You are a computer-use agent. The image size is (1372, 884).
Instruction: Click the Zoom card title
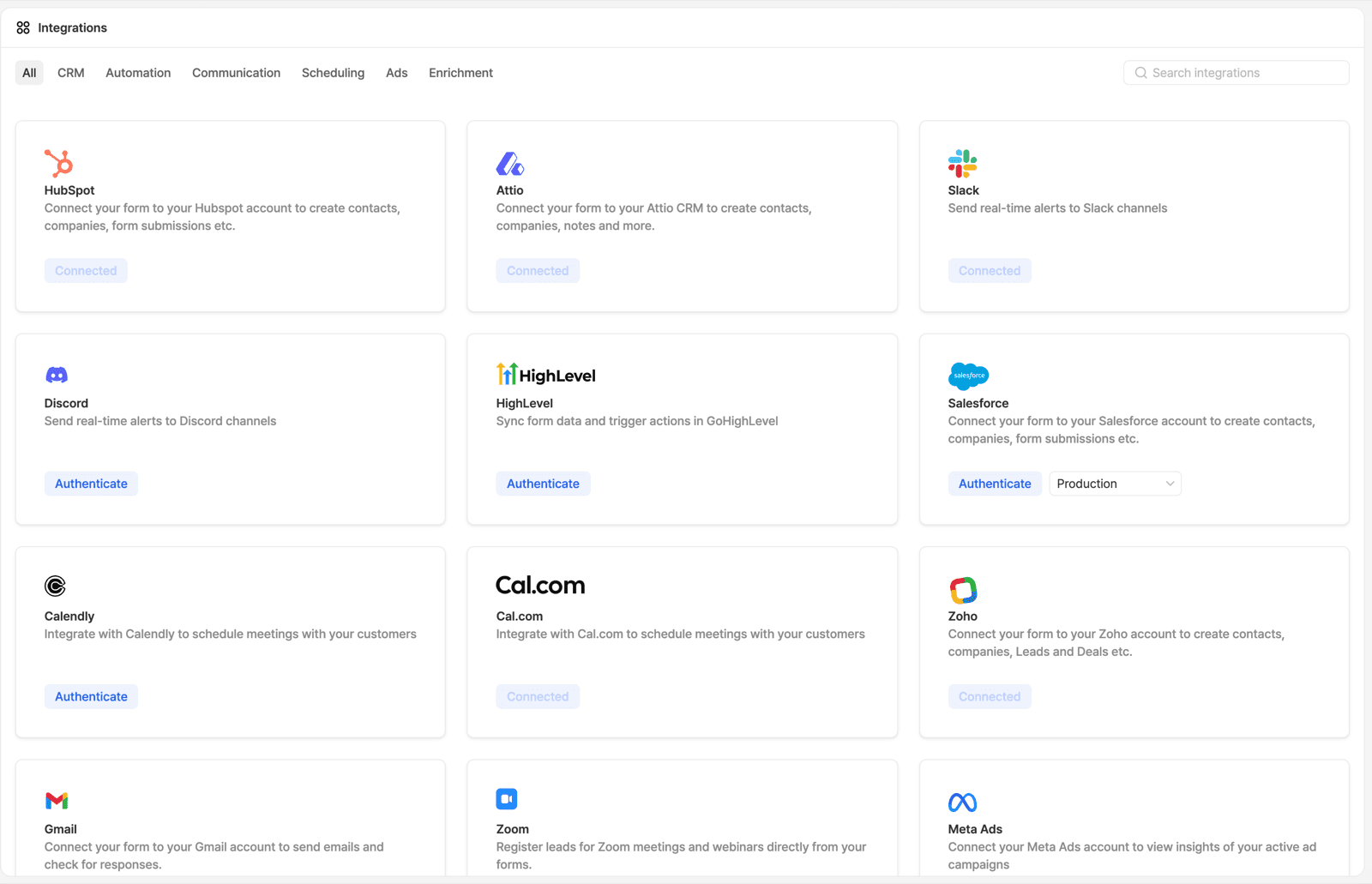click(512, 829)
